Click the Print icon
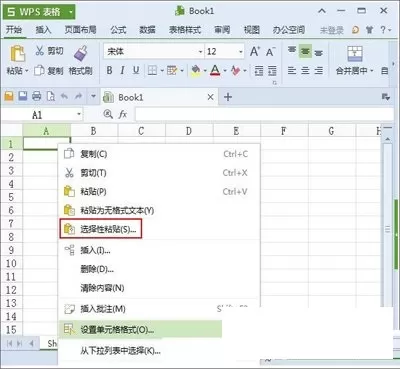 coord(37,96)
